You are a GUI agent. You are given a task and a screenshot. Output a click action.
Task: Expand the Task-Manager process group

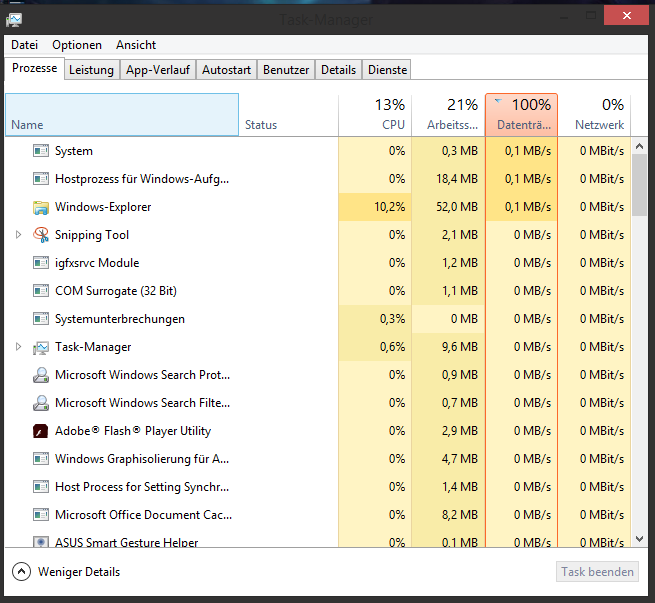pyautogui.click(x=18, y=347)
